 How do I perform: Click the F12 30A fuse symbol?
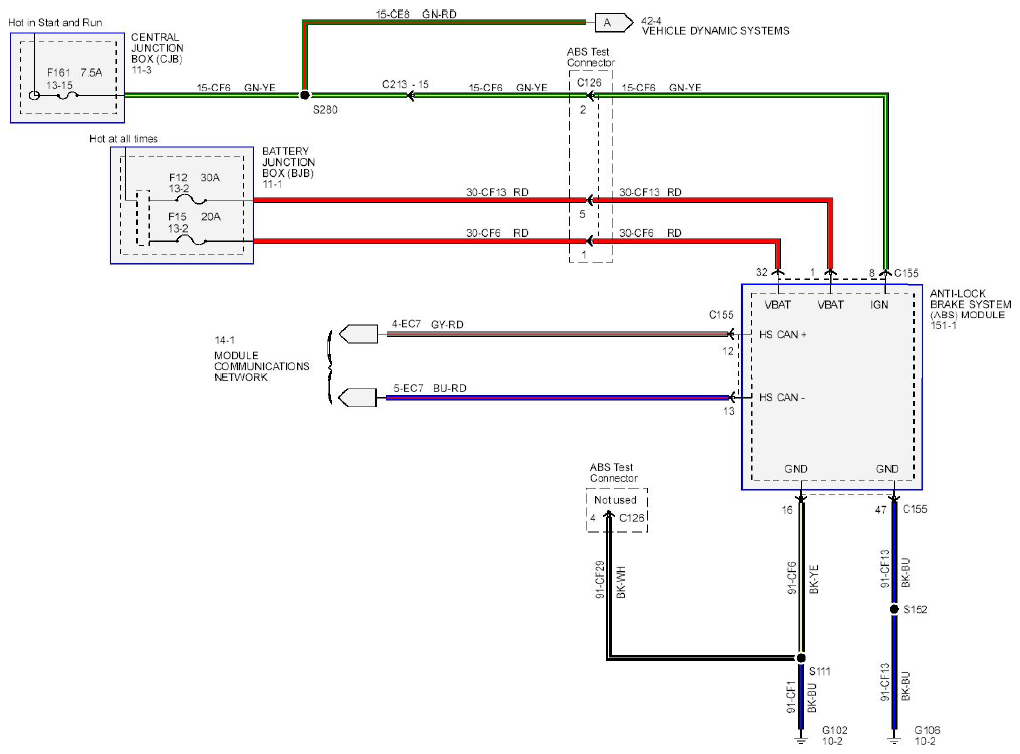192,199
